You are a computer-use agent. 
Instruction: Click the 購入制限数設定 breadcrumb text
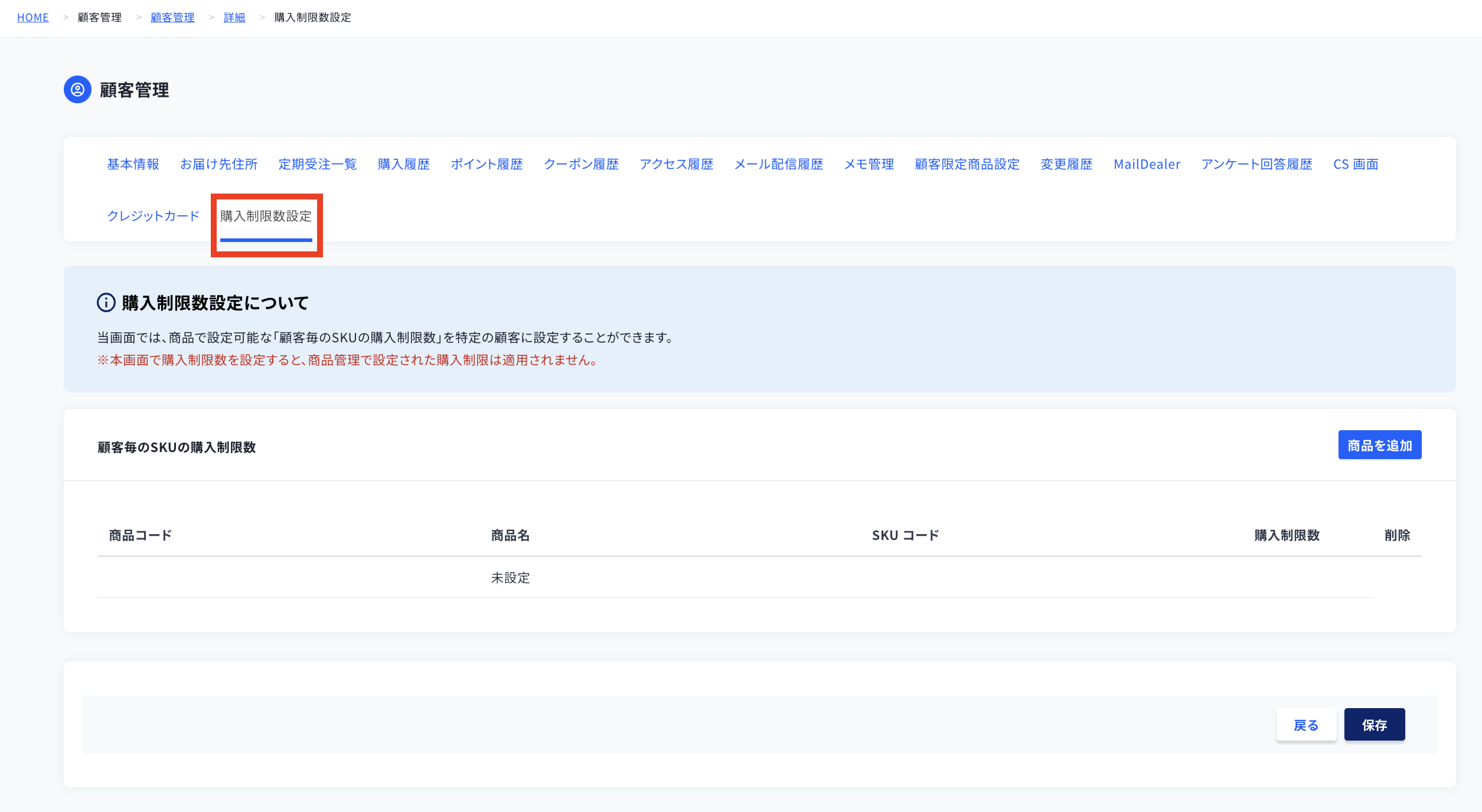[x=313, y=18]
